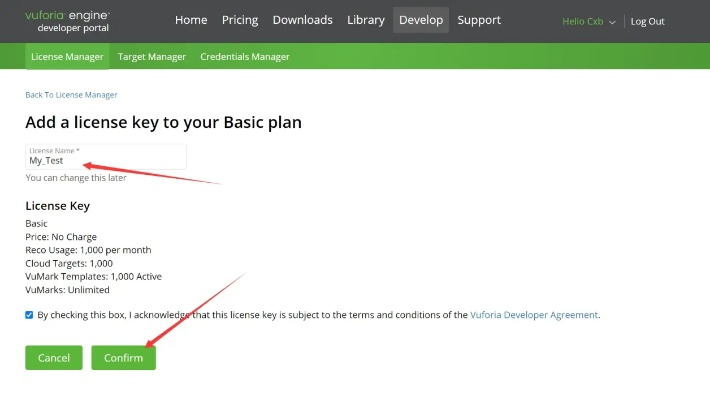
Task: Select the Develop menu item
Action: (x=420, y=20)
